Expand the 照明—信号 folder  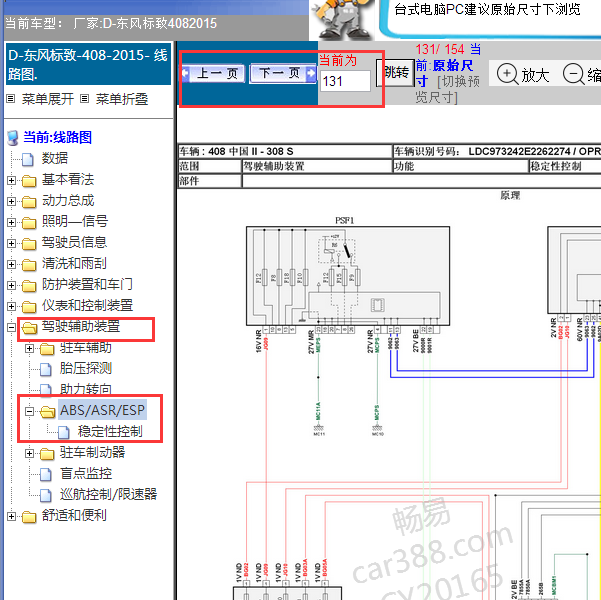[x=11, y=222]
